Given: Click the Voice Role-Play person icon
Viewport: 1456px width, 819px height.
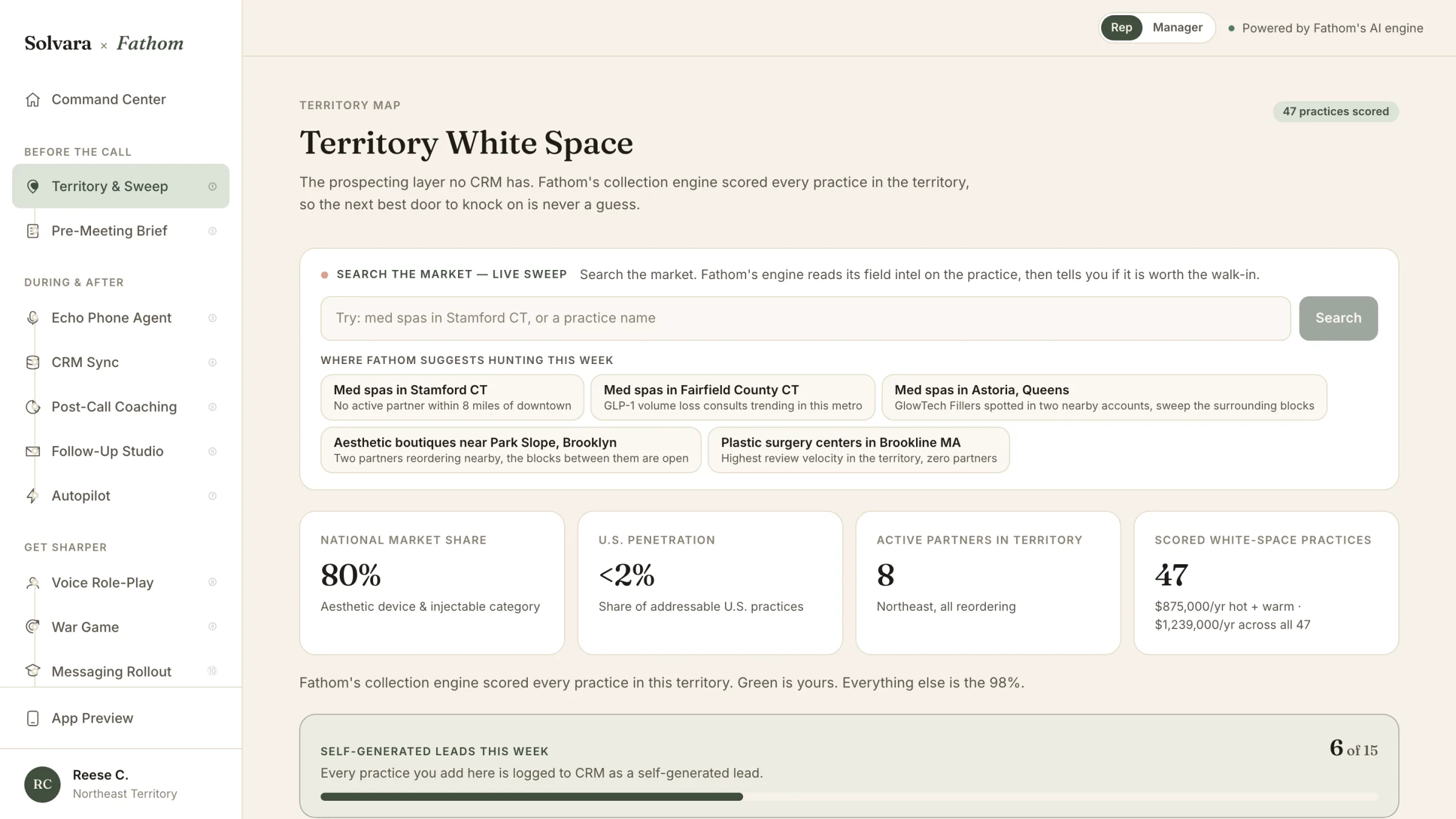Looking at the screenshot, I should [x=33, y=583].
